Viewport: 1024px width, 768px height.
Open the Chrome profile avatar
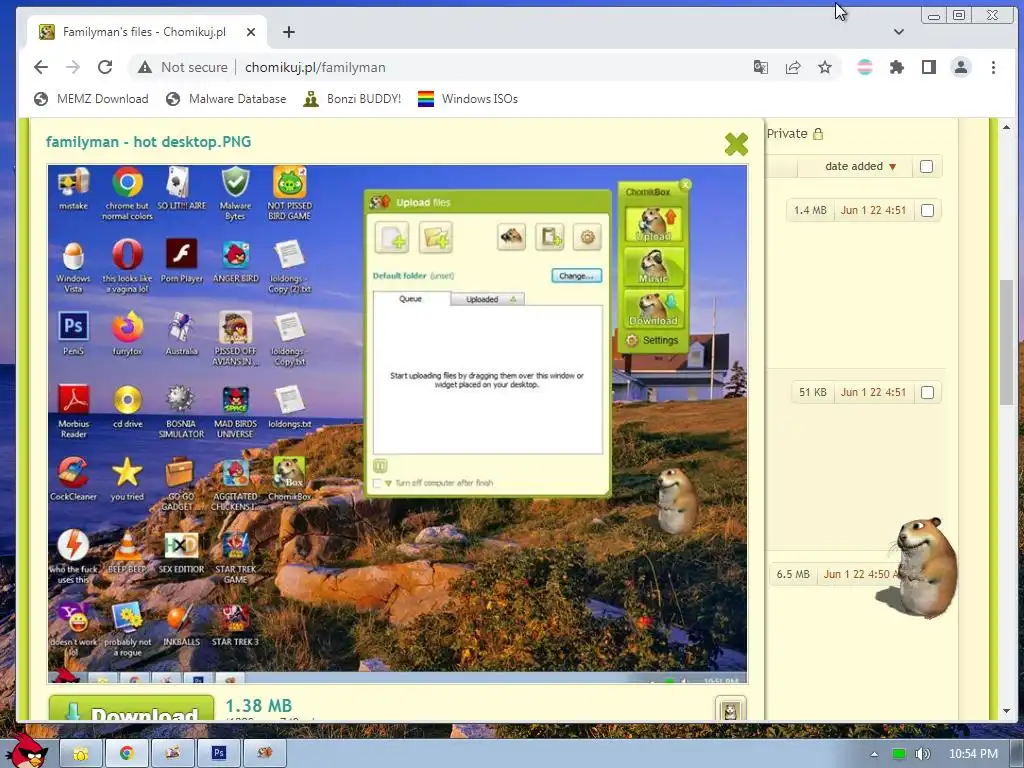961,67
